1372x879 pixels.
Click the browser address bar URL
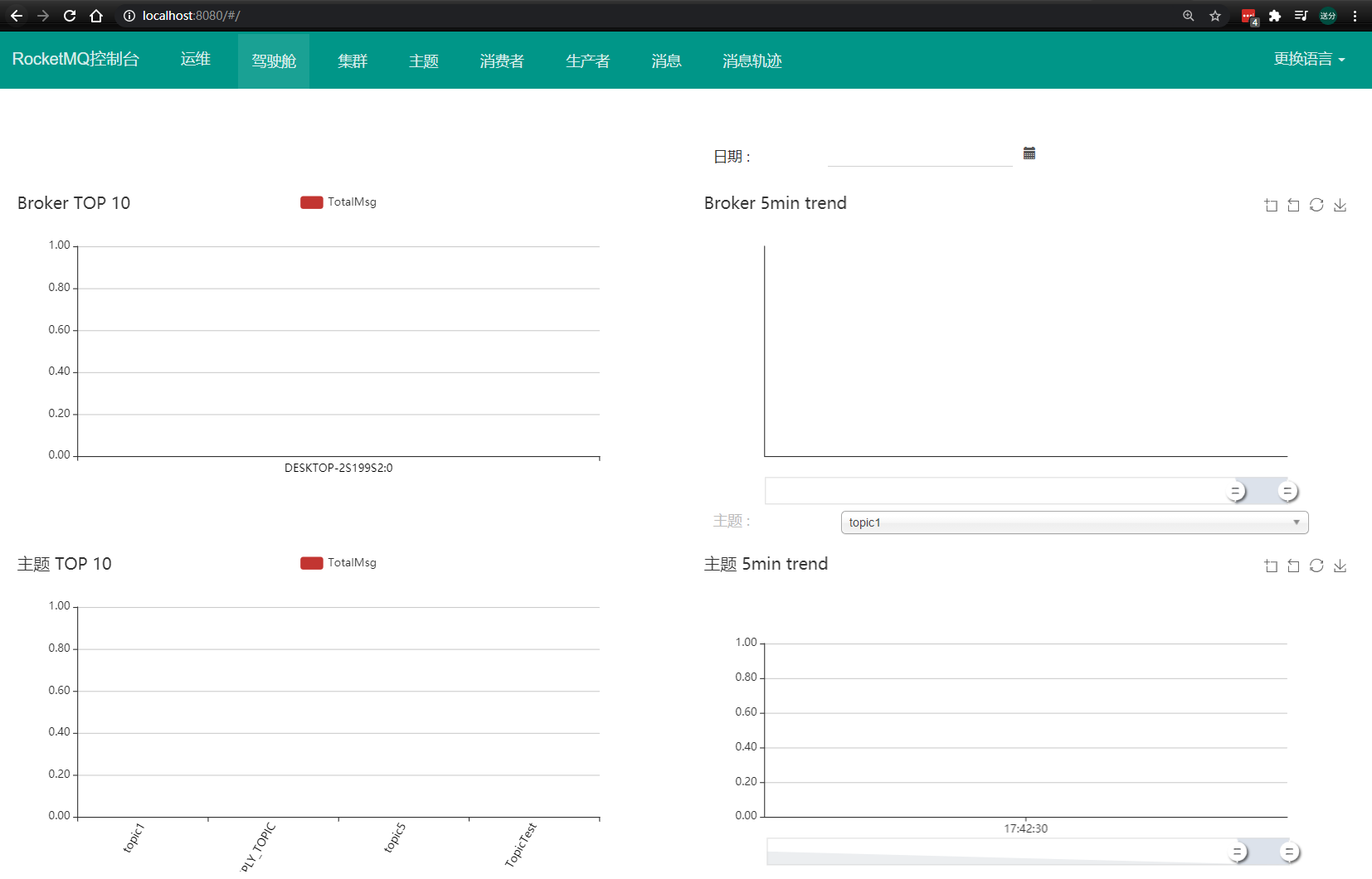pos(192,16)
